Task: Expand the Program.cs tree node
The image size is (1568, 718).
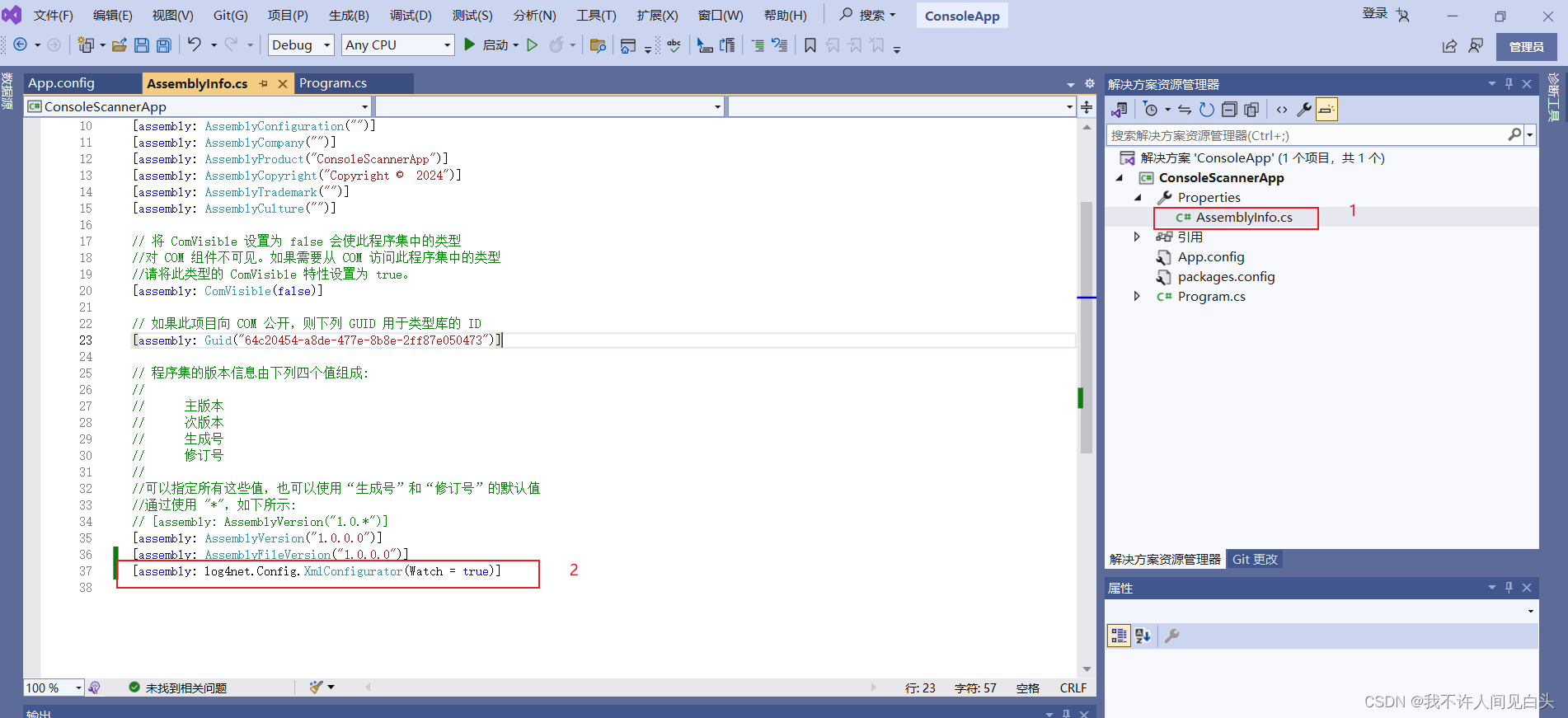Action: coord(1137,296)
